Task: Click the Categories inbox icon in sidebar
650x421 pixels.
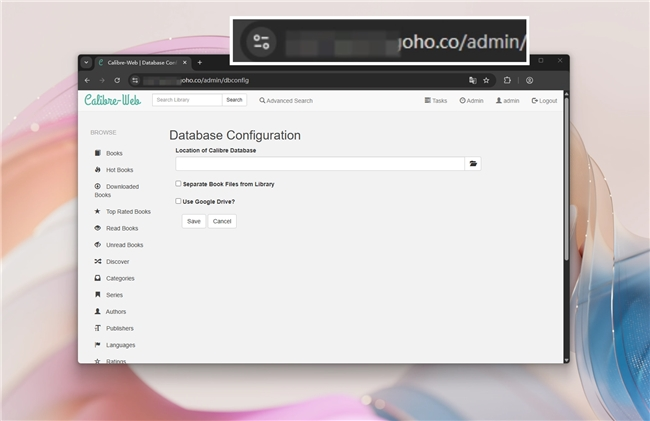Action: pos(97,278)
